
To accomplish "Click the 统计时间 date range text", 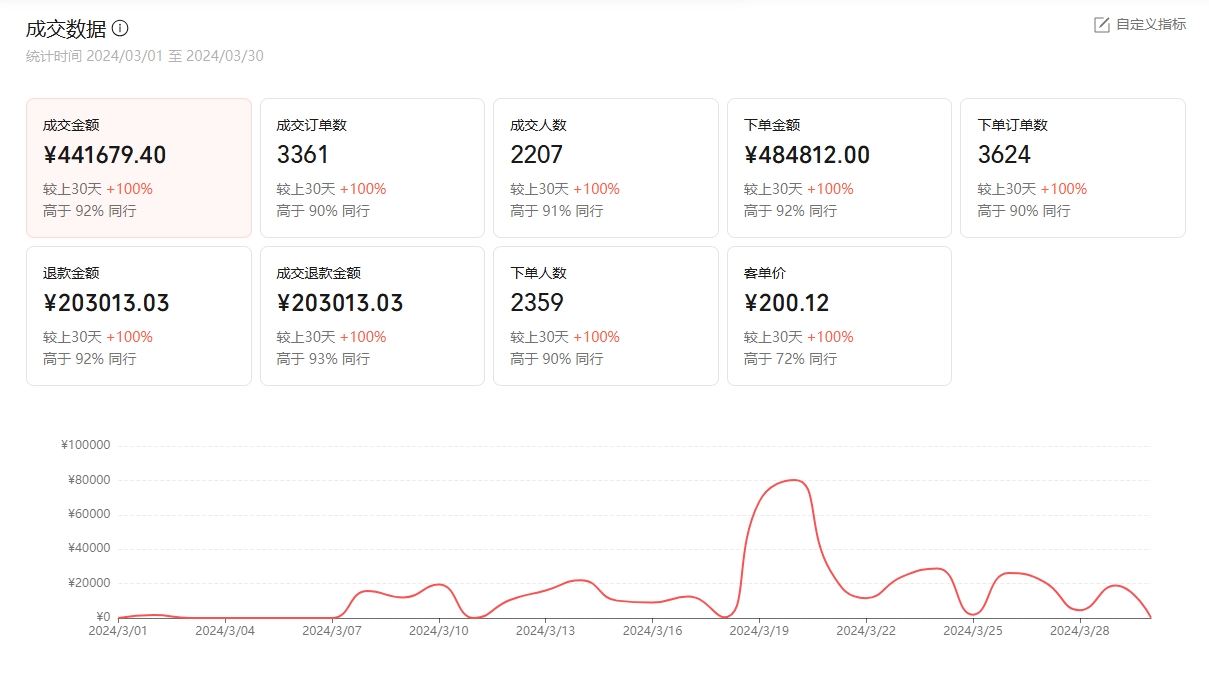I will point(145,56).
